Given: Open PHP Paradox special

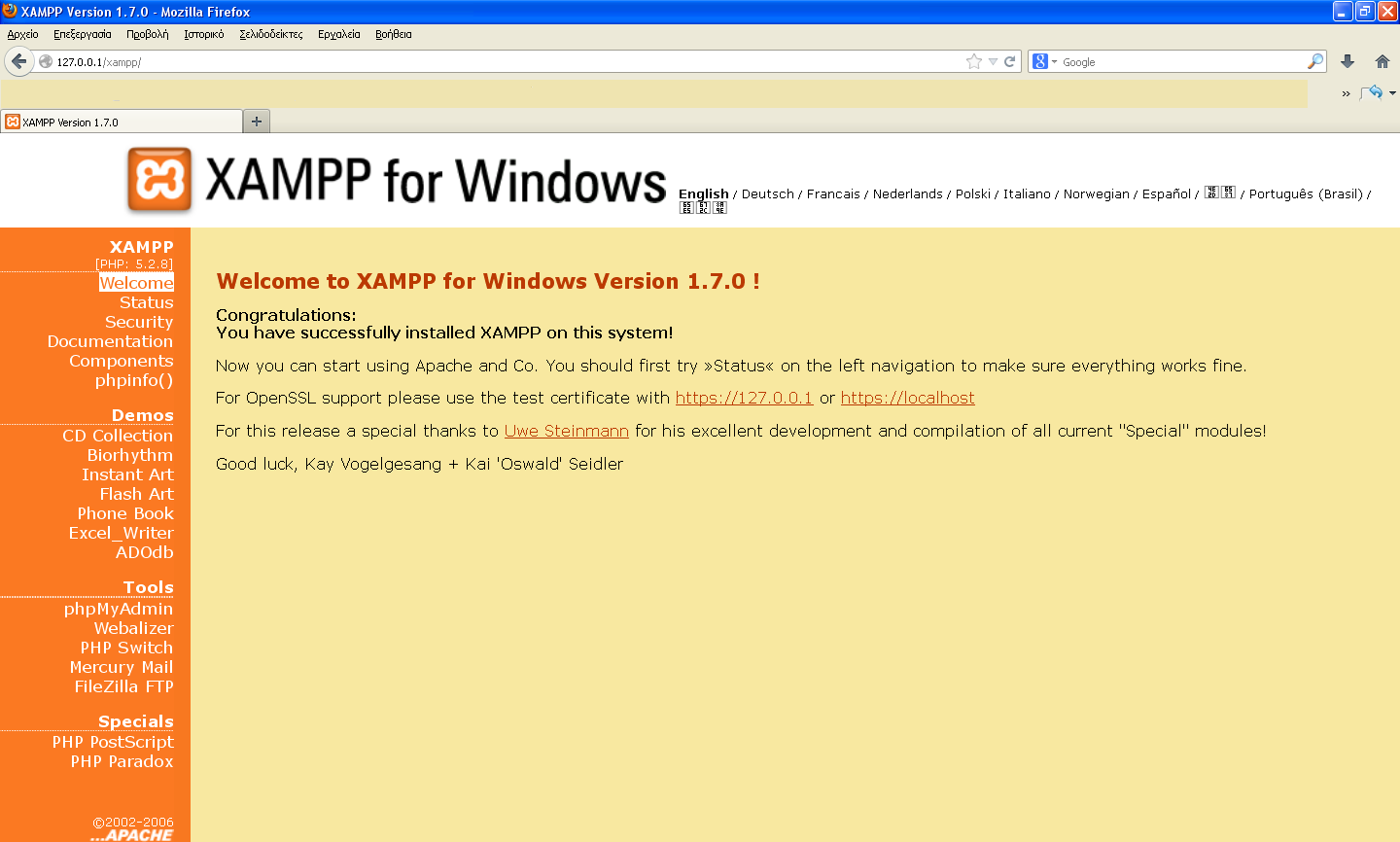Looking at the screenshot, I should tap(122, 761).
